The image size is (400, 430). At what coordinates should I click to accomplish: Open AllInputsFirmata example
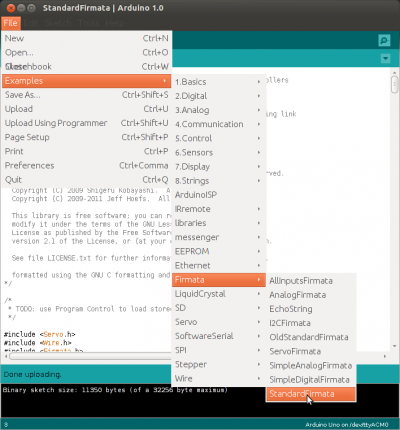[311, 281]
